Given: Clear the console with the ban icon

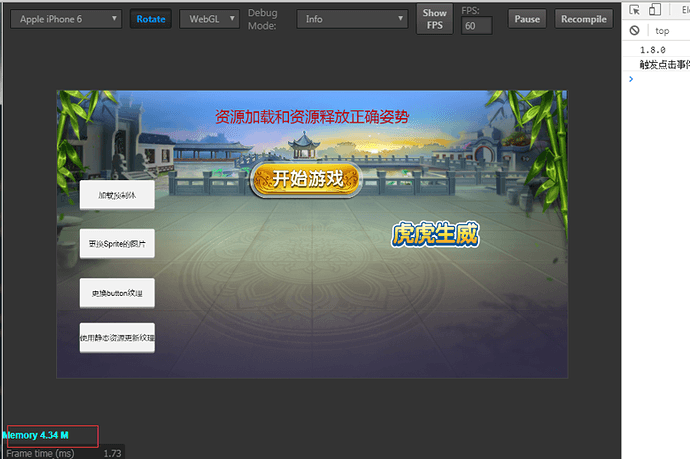Looking at the screenshot, I should coord(634,30).
